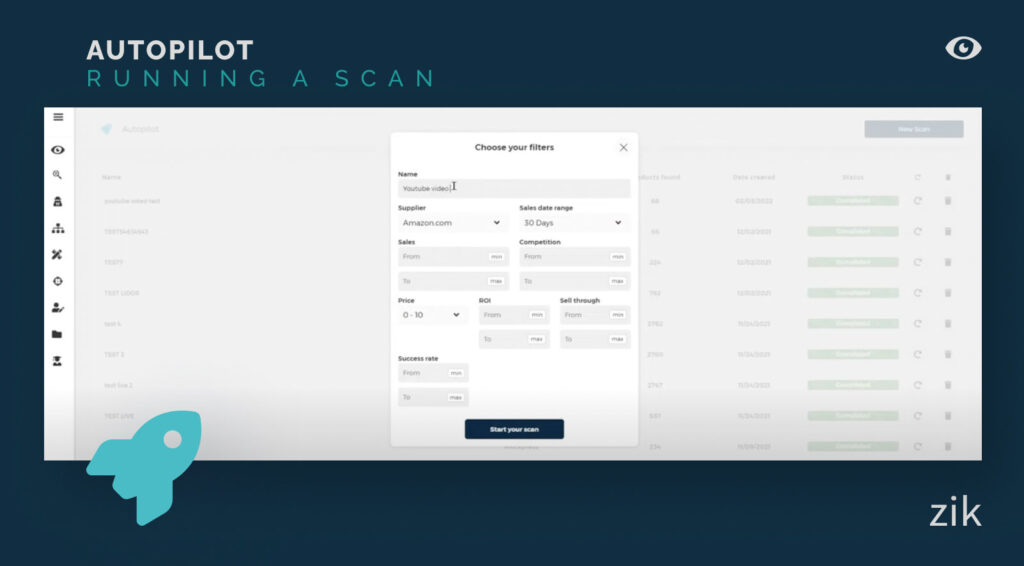1024x566 pixels.
Task: Expand the Price 0 - 10 dropdown
Action: click(433, 315)
